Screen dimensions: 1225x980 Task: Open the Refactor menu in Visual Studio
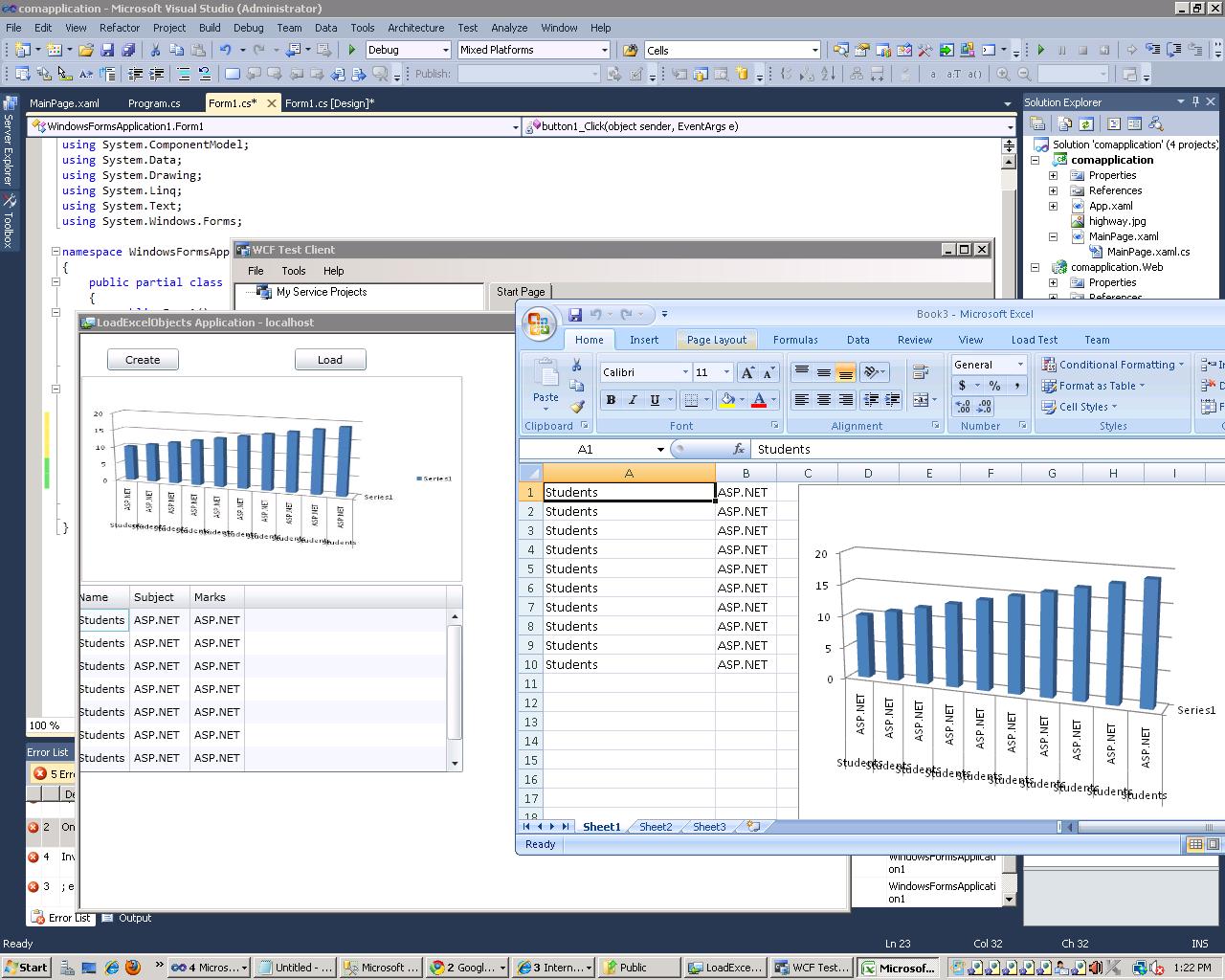click(119, 28)
